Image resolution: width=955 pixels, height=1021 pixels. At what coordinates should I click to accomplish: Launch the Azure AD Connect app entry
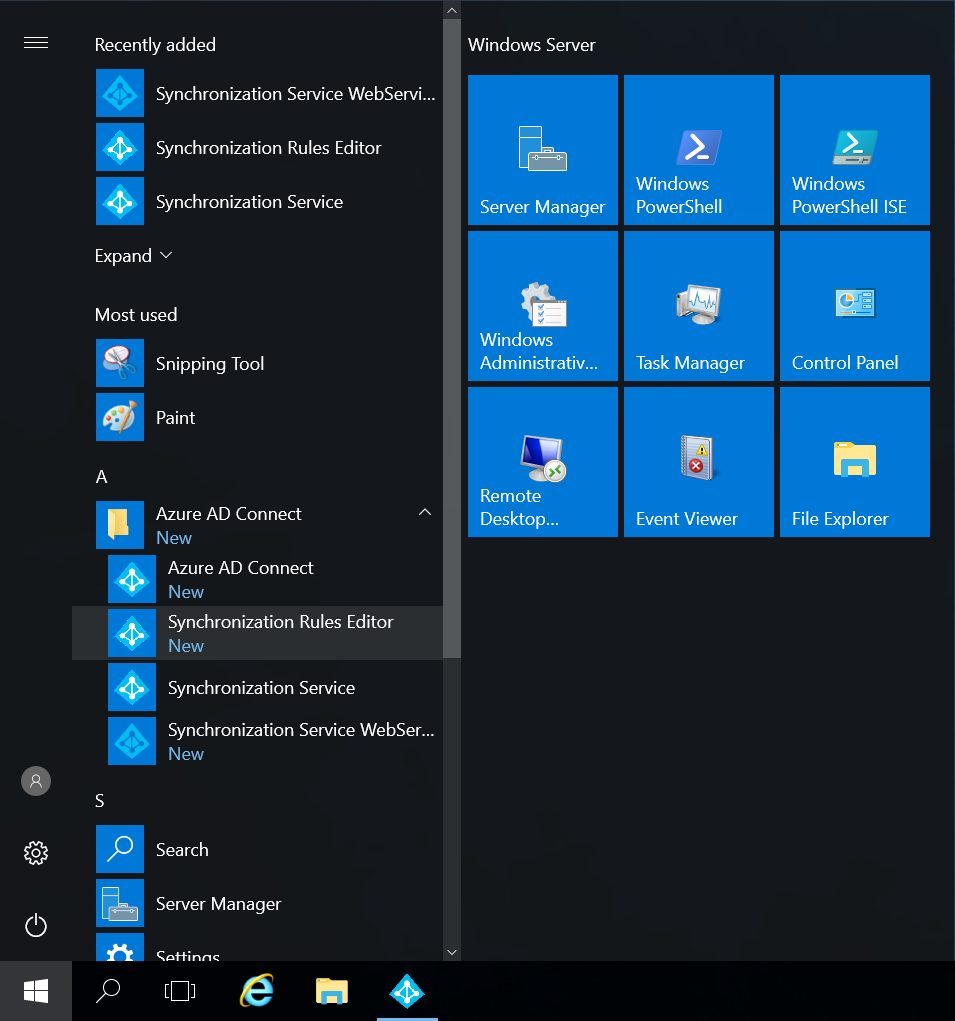[x=257, y=579]
